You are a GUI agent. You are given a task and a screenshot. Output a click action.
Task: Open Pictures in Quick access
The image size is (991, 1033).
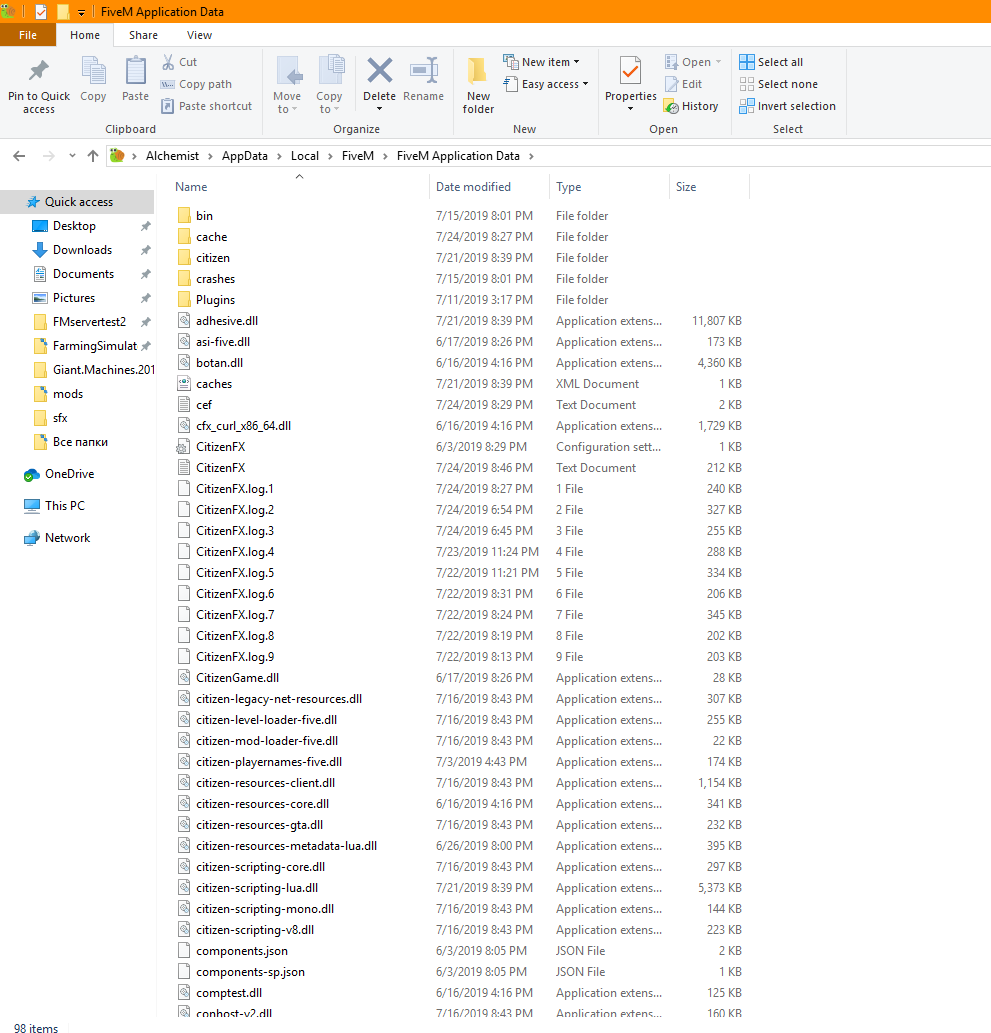pos(74,298)
